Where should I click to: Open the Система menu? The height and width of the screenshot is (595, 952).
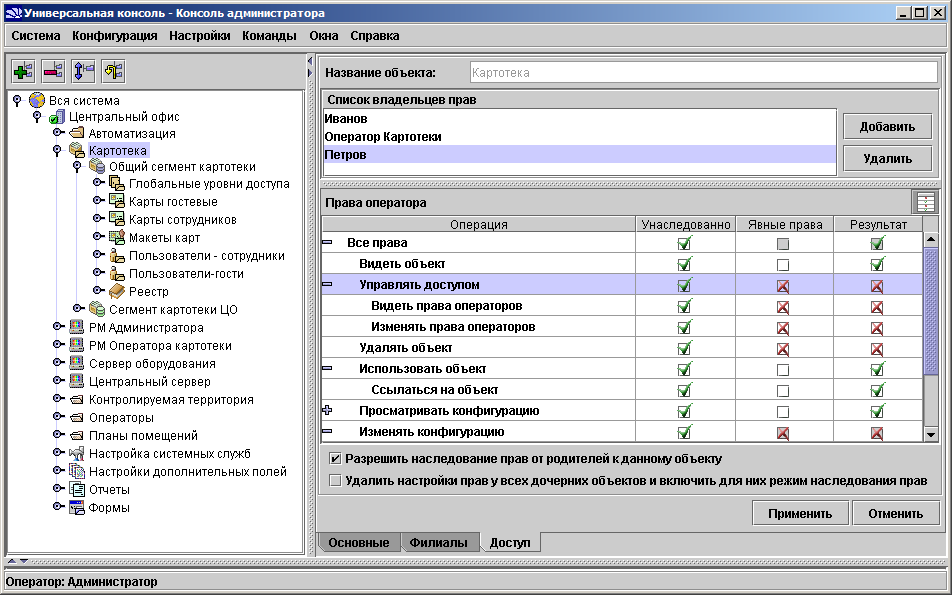click(x=36, y=36)
